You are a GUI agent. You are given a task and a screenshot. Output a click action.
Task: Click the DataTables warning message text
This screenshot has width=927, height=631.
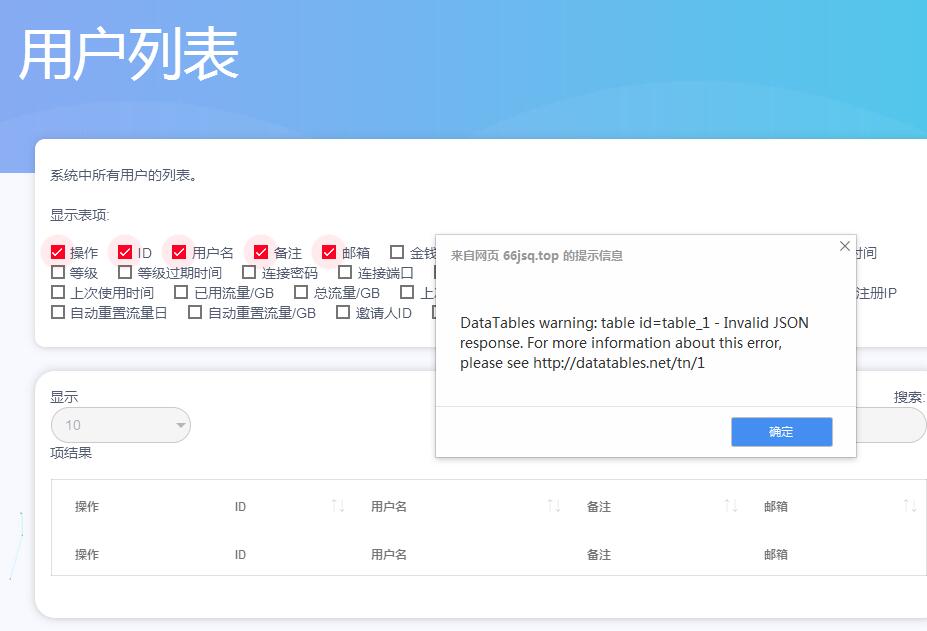pyautogui.click(x=634, y=342)
